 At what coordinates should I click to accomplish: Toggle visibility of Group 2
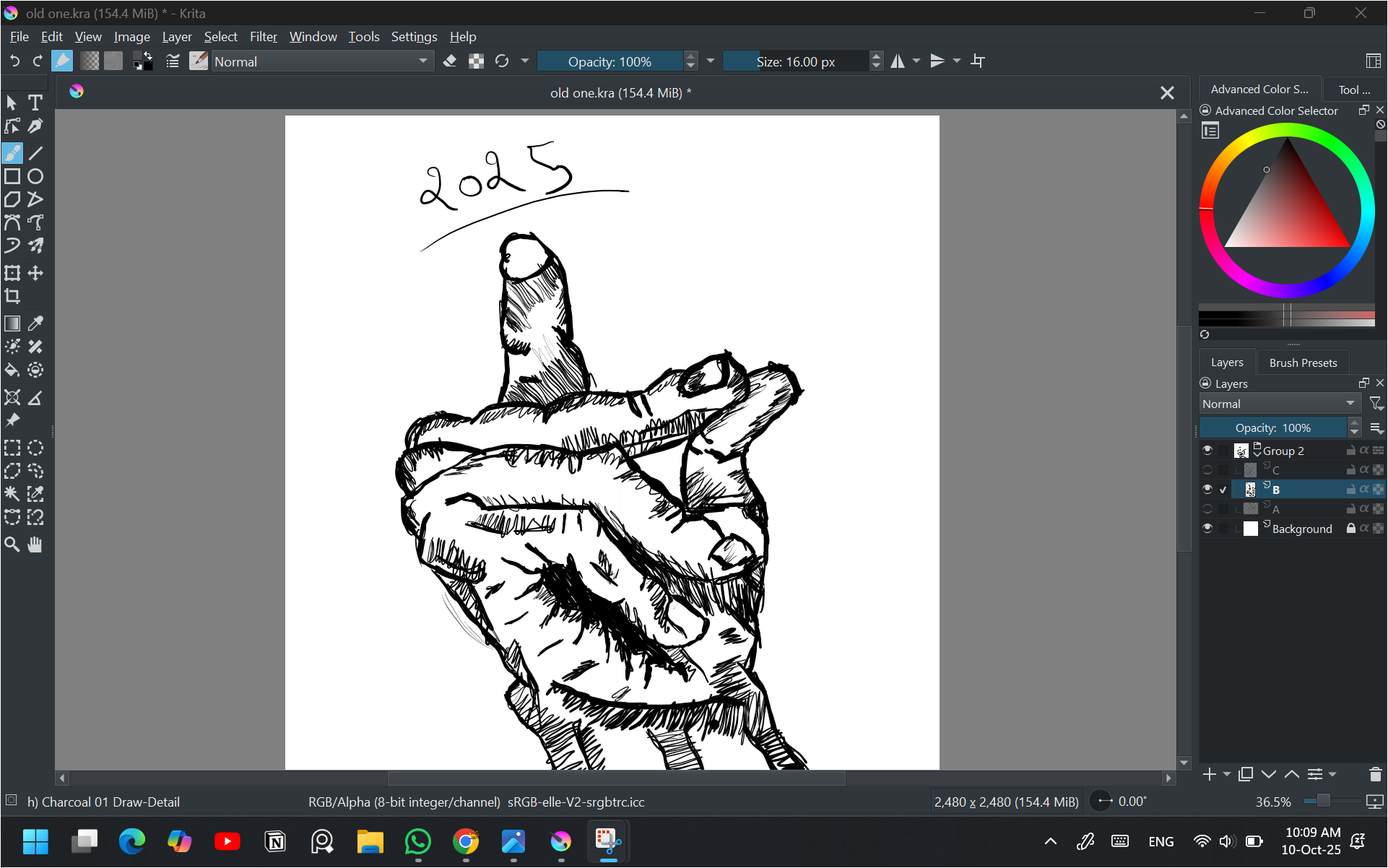pos(1207,451)
